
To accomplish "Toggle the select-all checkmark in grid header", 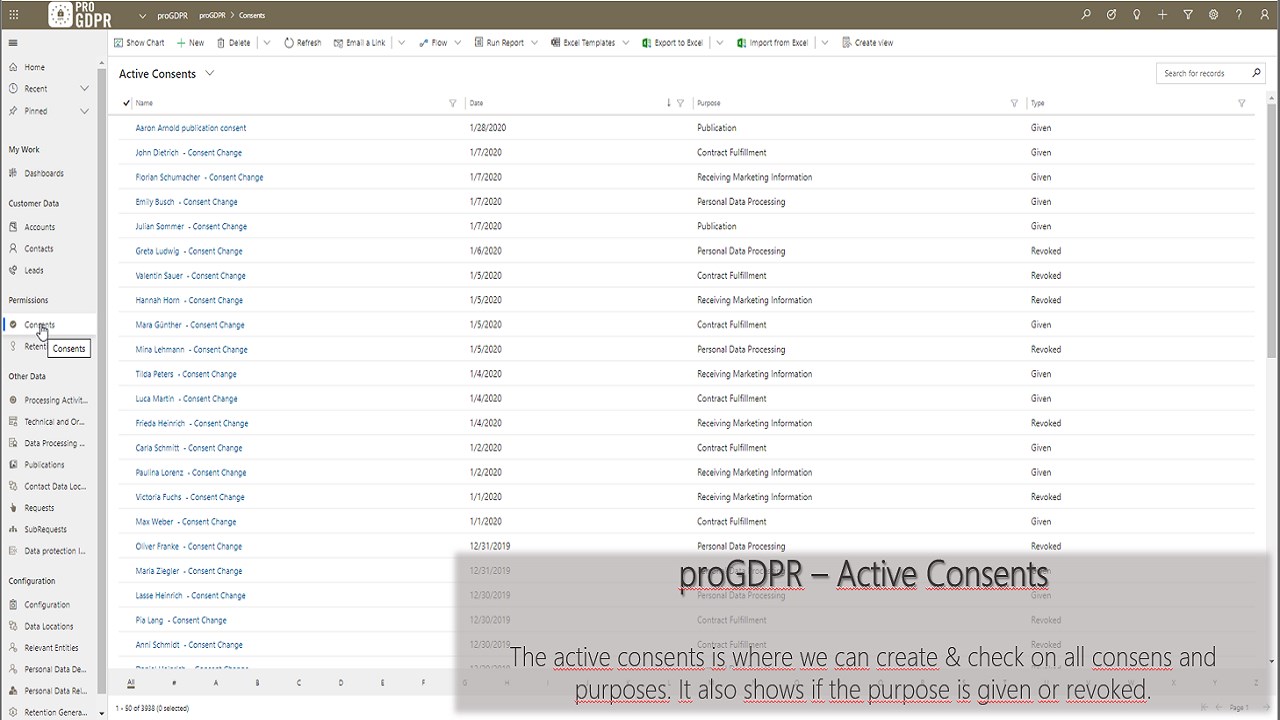I will (126, 103).
